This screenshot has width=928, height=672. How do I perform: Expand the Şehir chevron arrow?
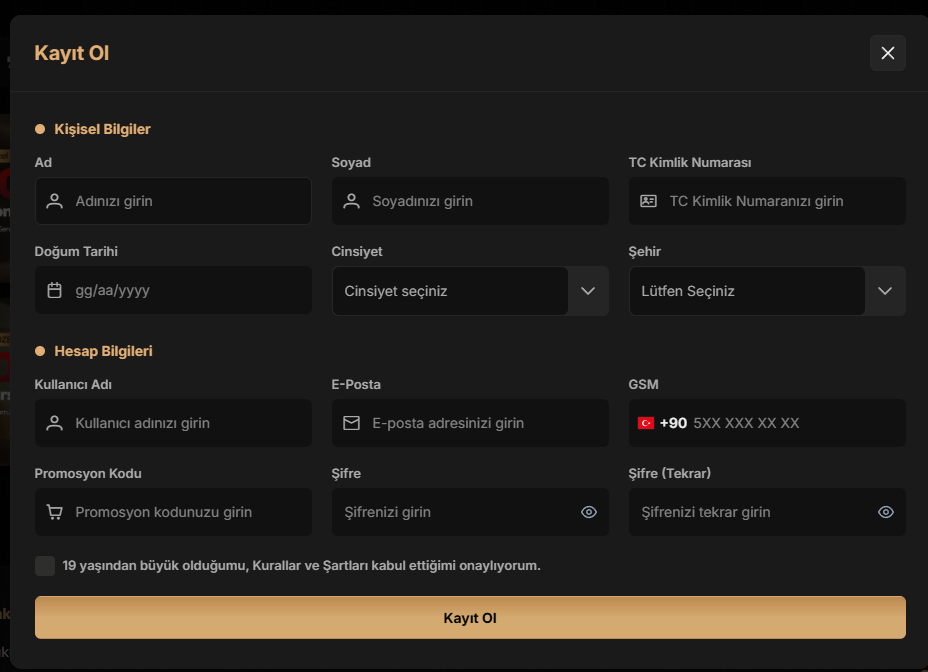[885, 291]
